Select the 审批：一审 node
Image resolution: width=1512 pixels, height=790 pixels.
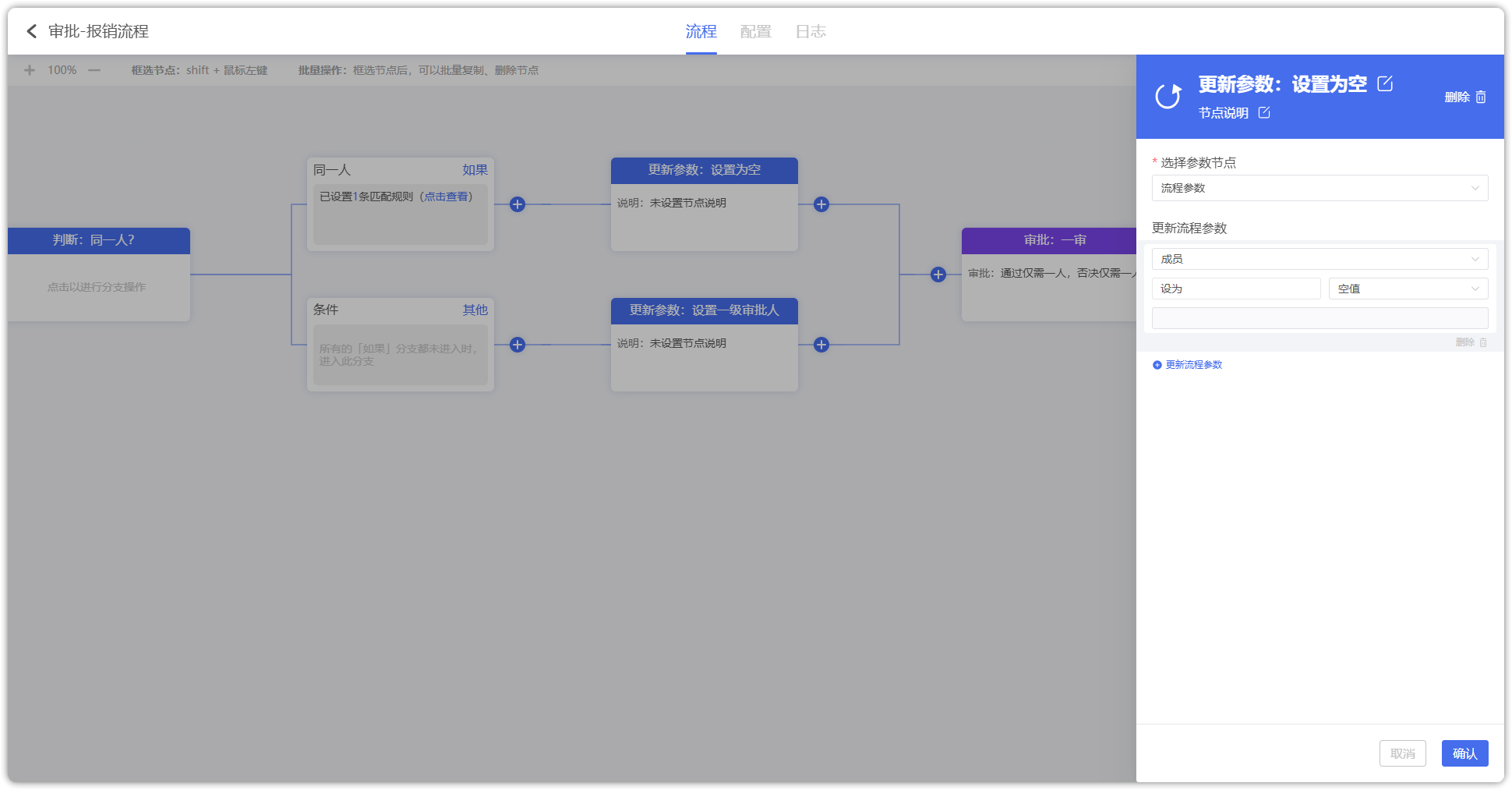click(1049, 275)
